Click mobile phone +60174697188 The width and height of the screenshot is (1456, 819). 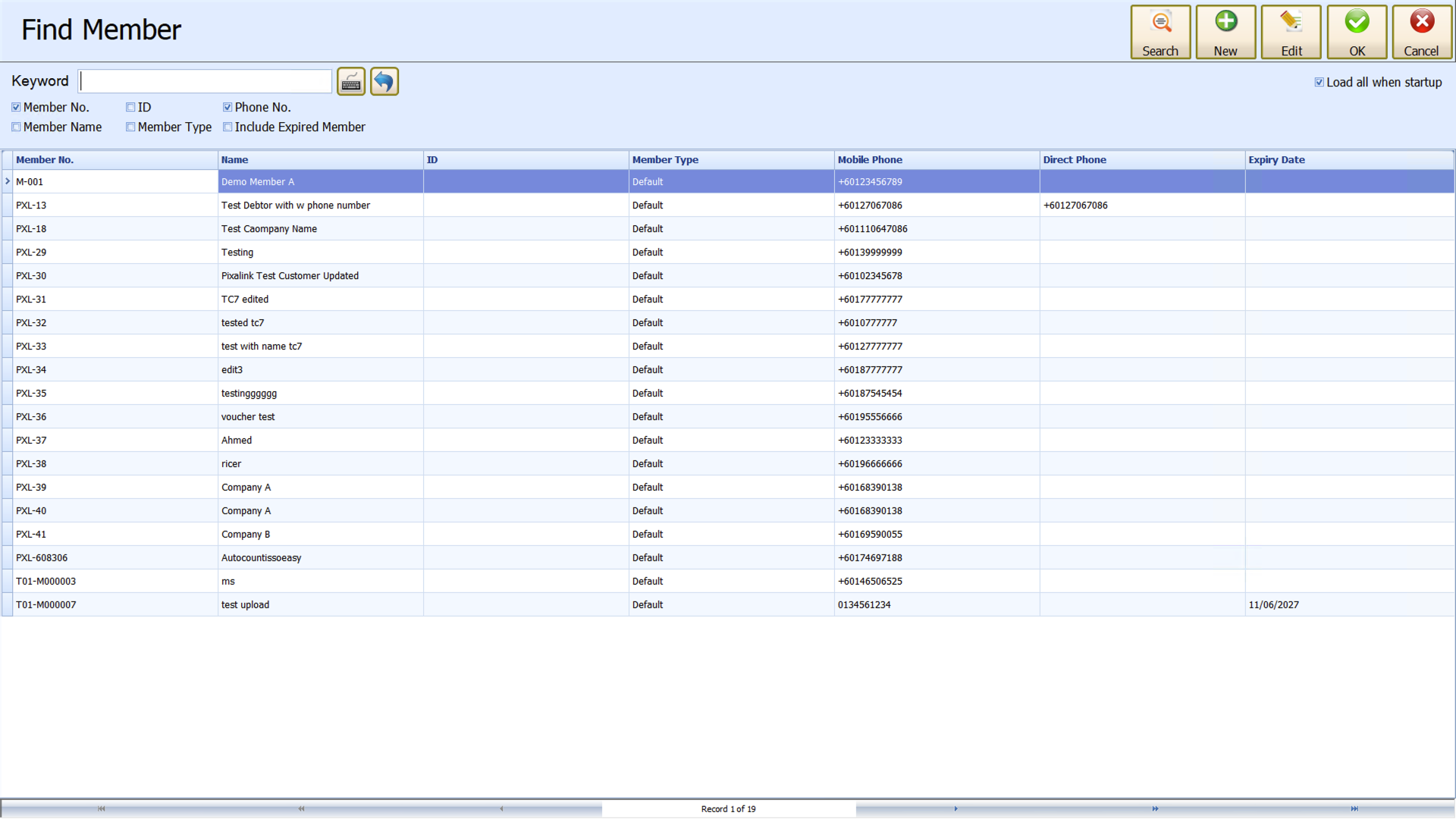(870, 558)
